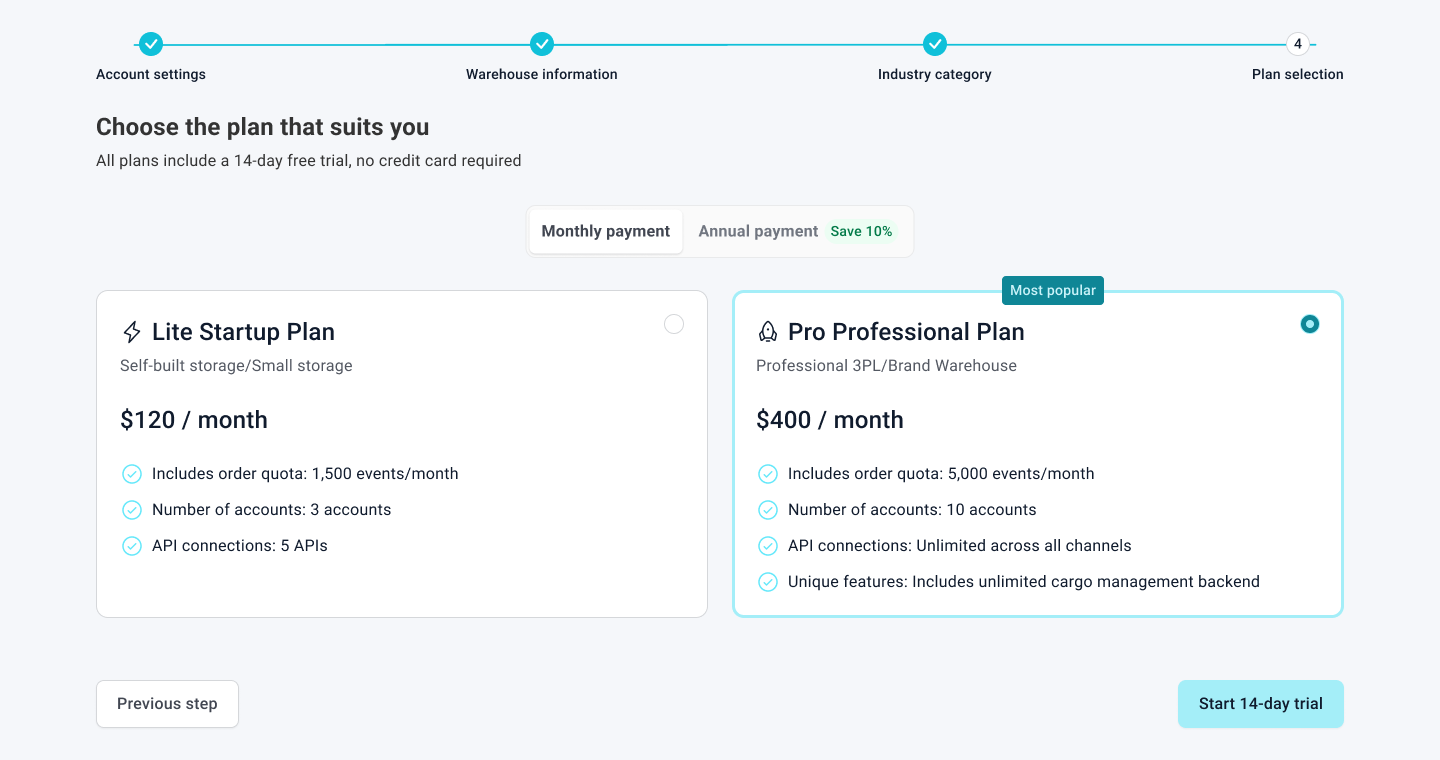Click checkmark beside Lite order quota feature
Image resolution: width=1440 pixels, height=760 pixels.
click(132, 474)
